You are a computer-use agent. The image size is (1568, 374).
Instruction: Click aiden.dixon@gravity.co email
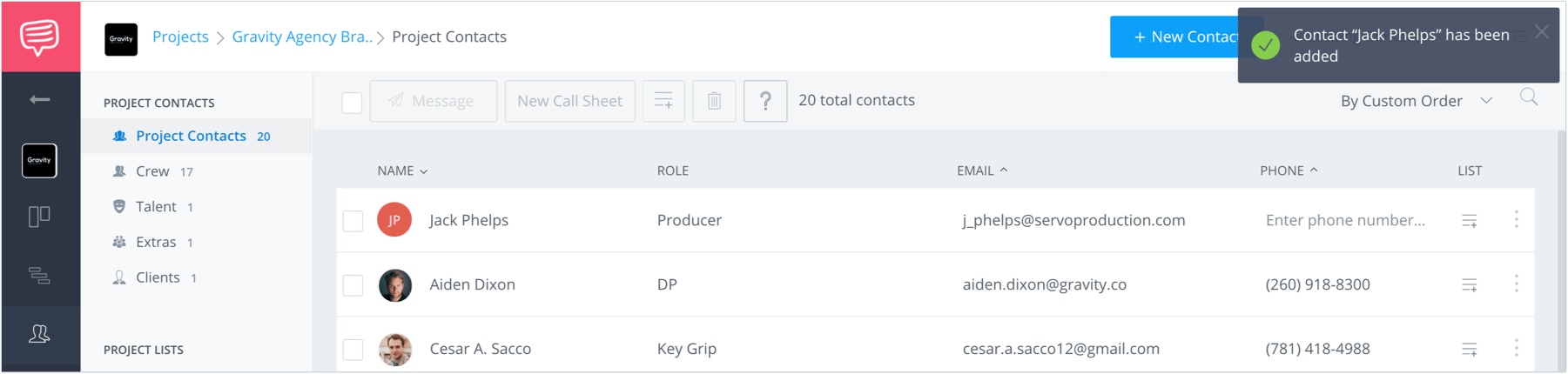pos(1045,284)
